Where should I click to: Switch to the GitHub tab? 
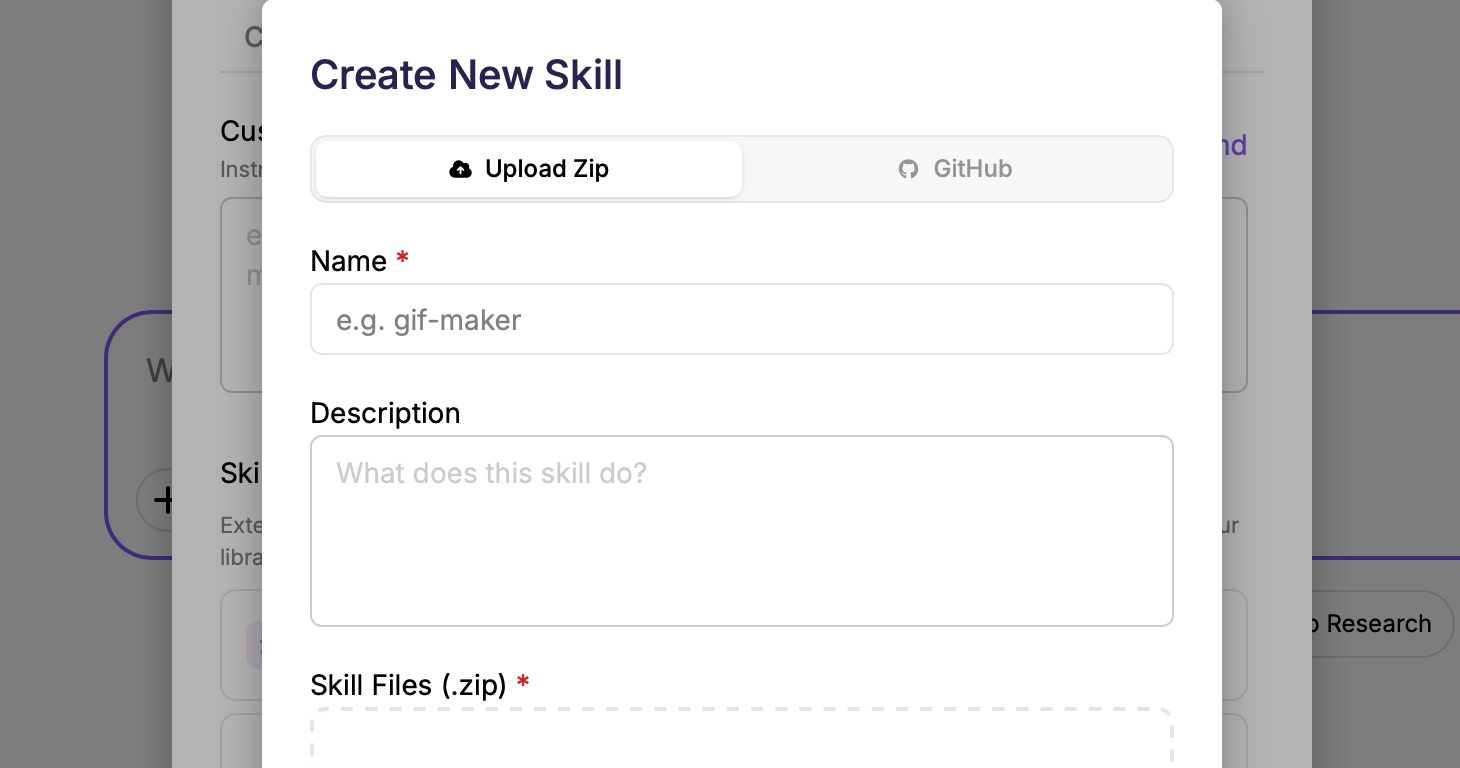[956, 169]
